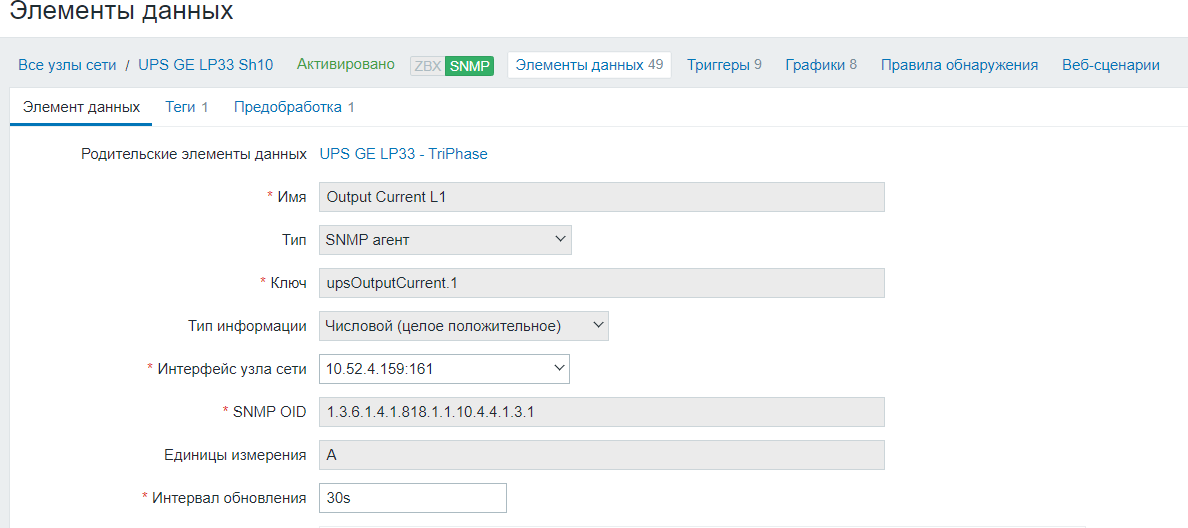
Task: Open parent template UPS GE LP33 - TriPhase
Action: [403, 154]
